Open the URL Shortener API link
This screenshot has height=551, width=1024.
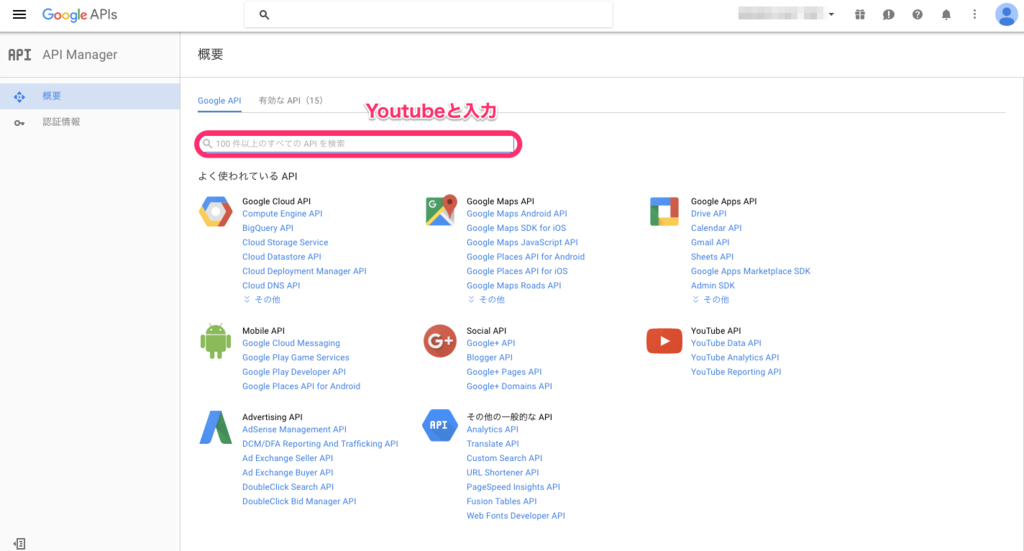502,472
